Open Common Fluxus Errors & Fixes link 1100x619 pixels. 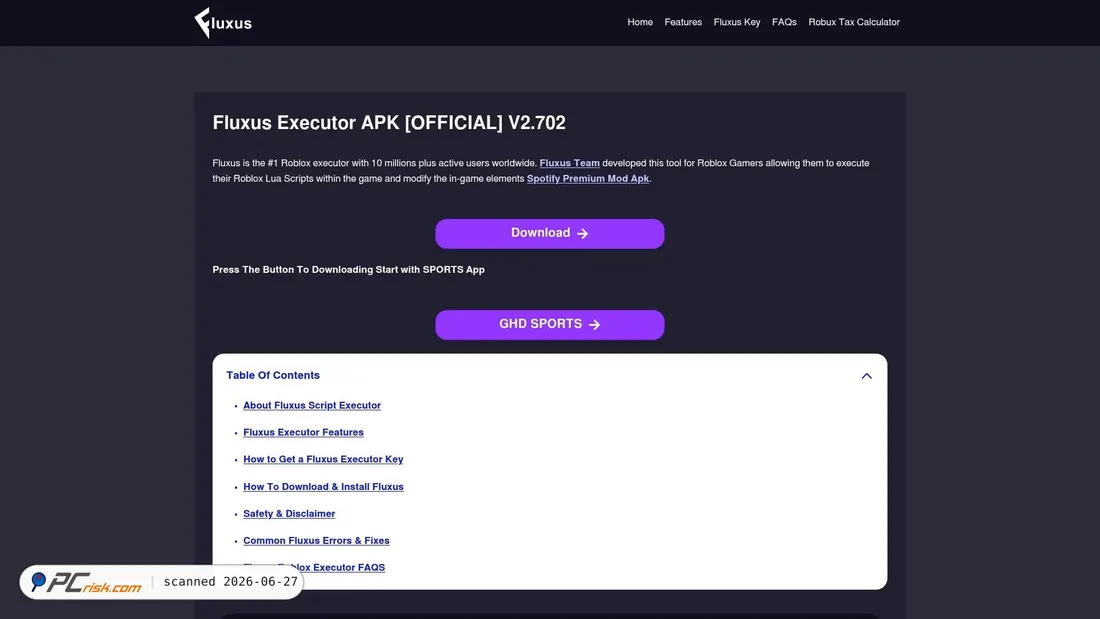pyautogui.click(x=316, y=540)
